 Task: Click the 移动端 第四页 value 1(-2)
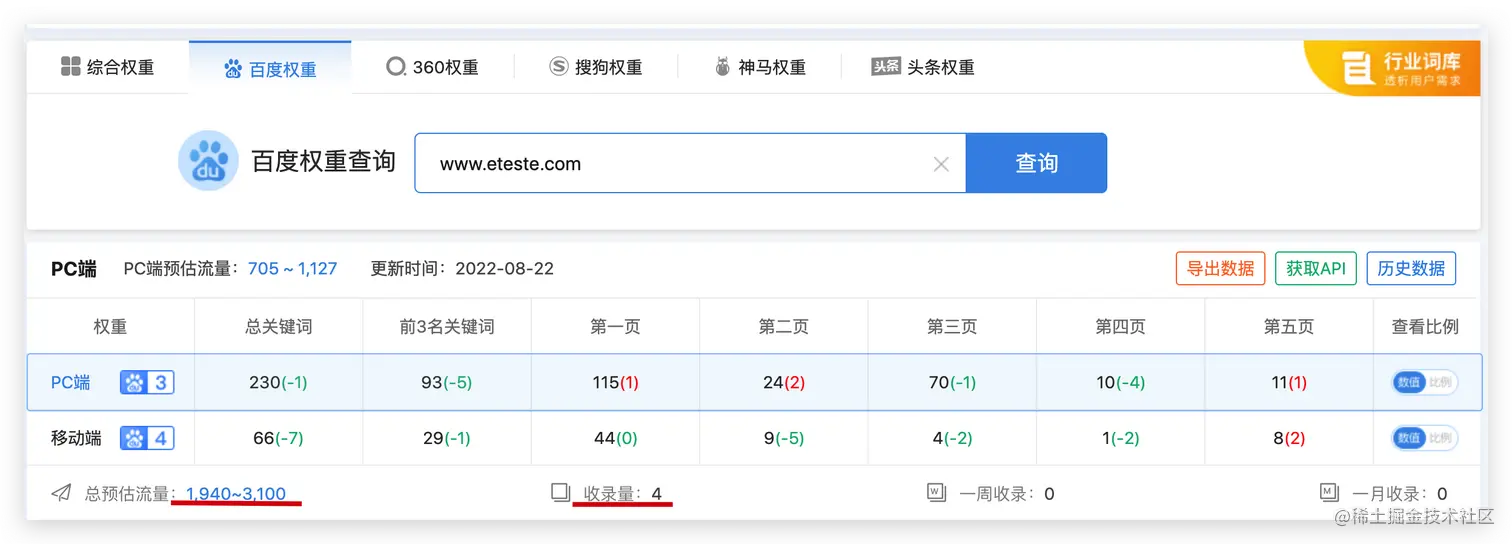1120,438
